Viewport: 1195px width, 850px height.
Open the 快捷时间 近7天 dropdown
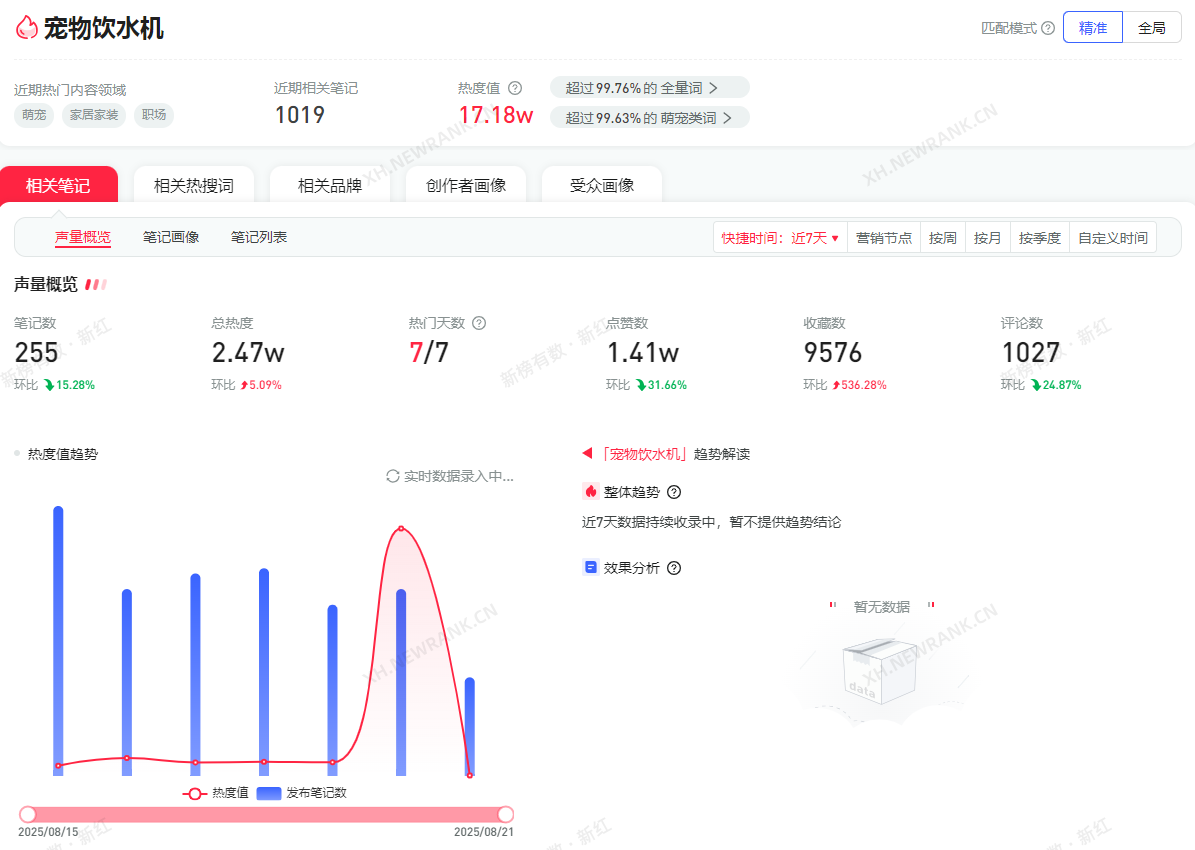[x=780, y=238]
